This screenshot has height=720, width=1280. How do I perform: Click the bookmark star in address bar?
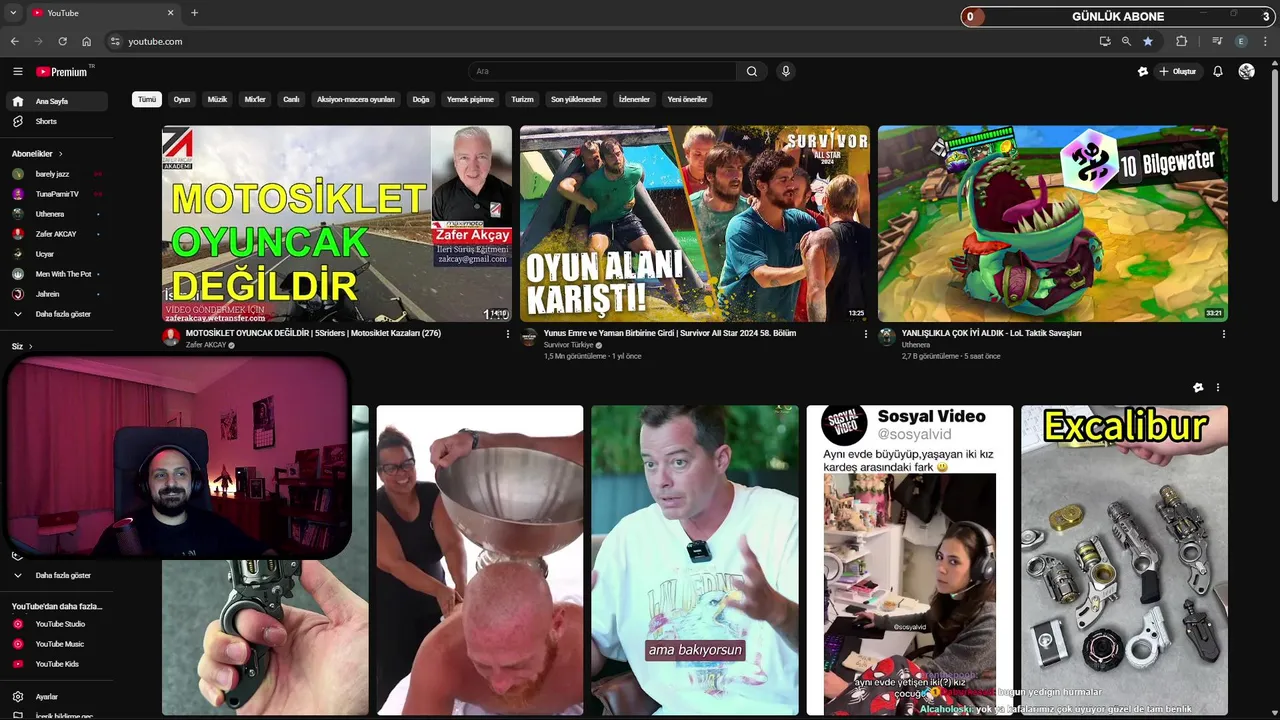point(1148,41)
